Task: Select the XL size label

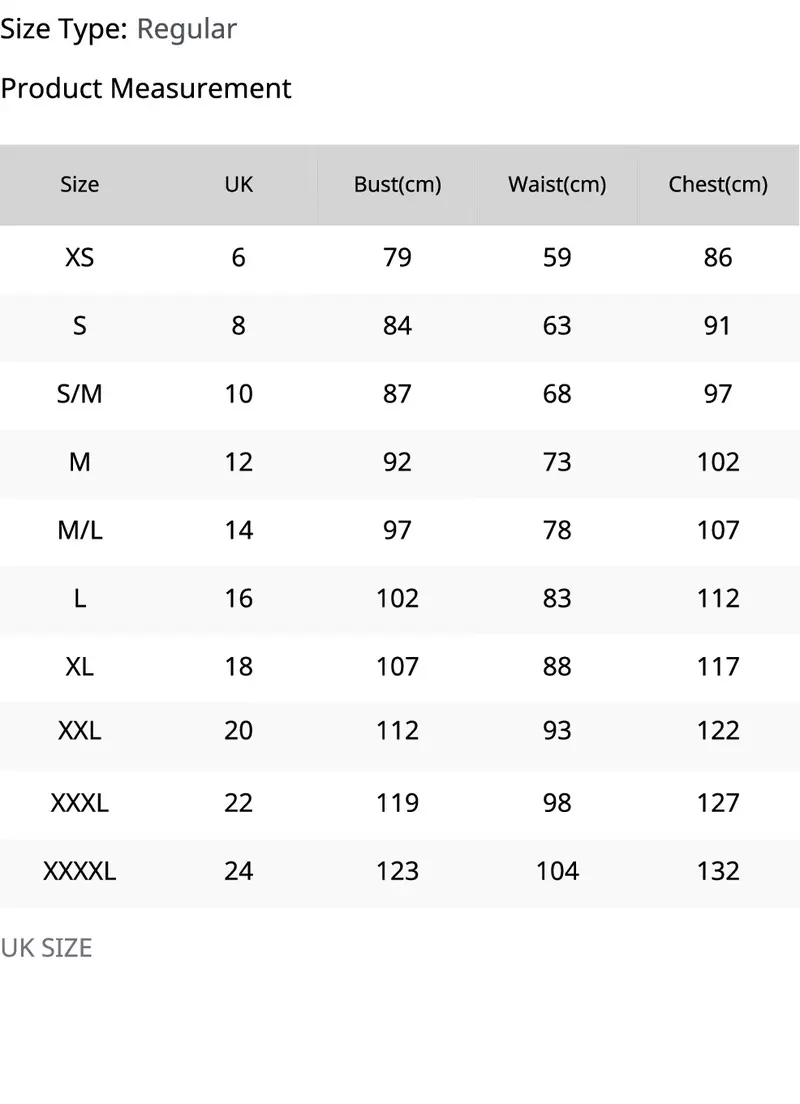Action: pos(80,667)
